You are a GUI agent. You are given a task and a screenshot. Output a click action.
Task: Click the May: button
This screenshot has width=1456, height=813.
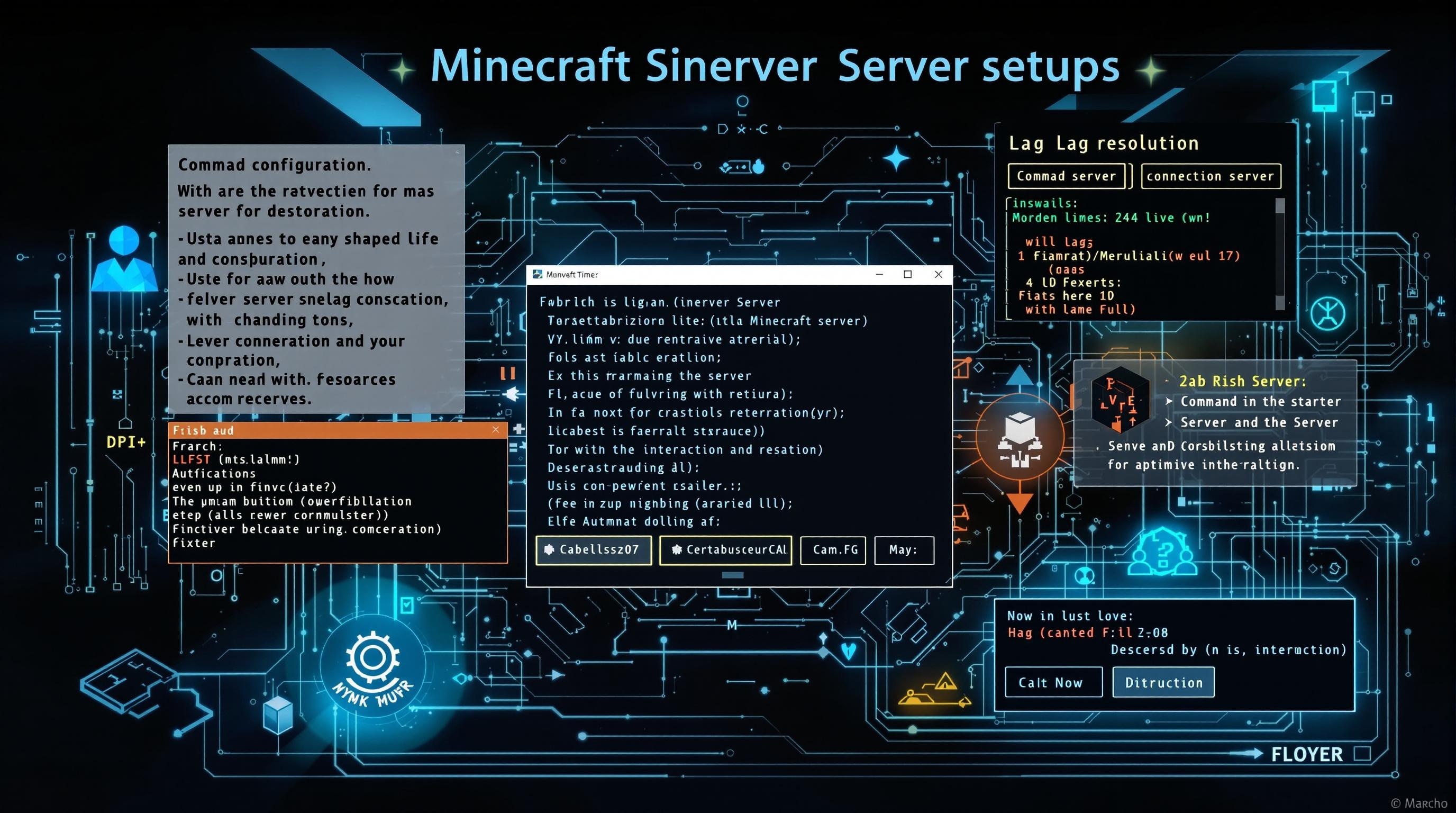coord(904,549)
